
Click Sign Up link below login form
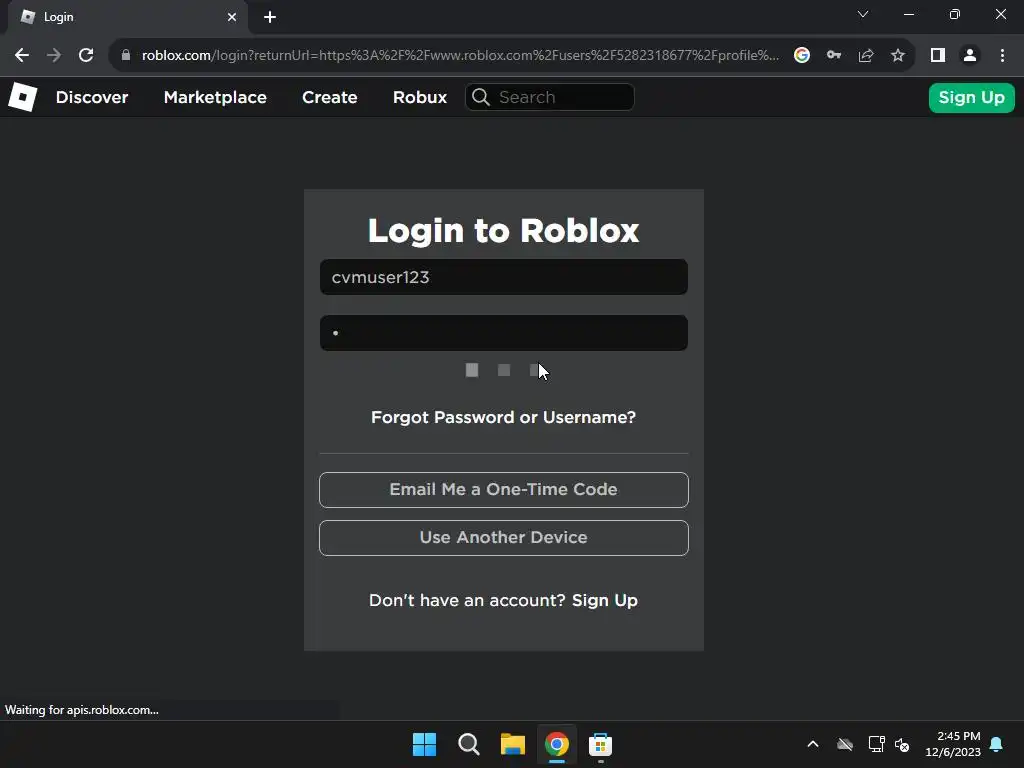605,600
